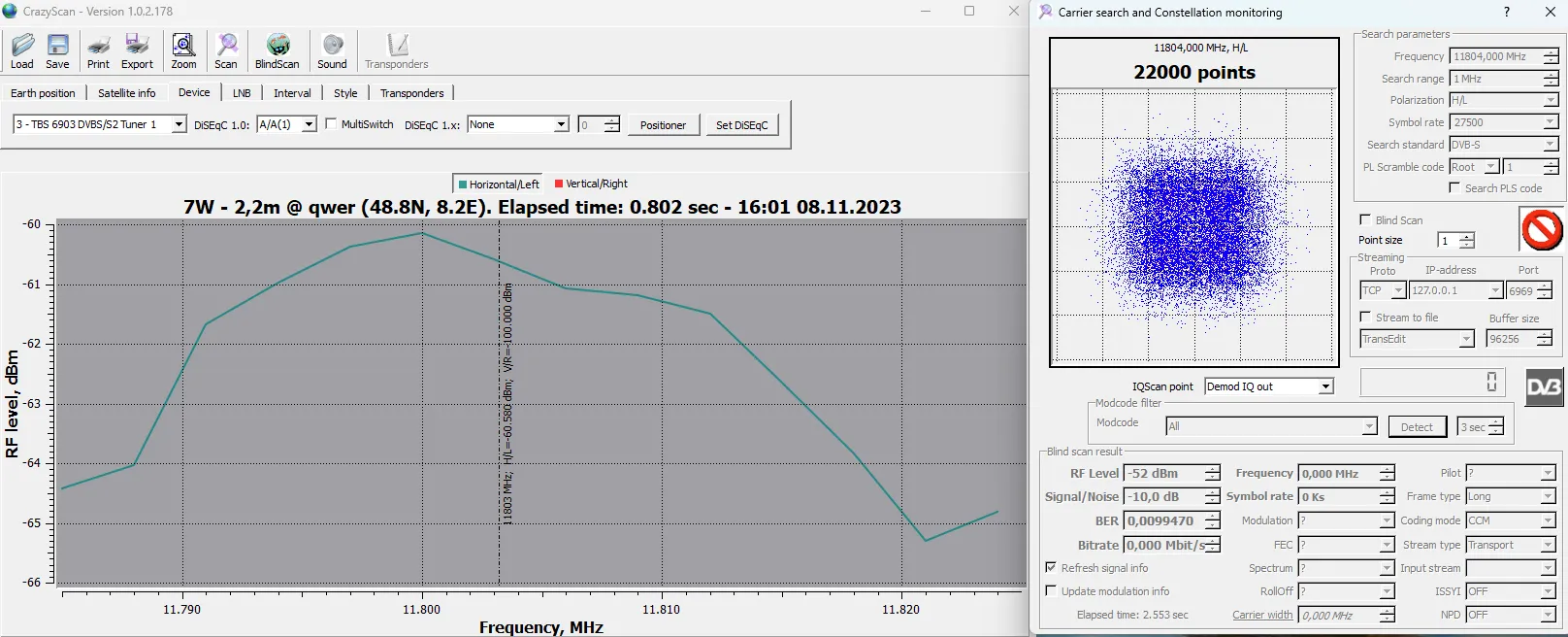Activate the Zoom tool
This screenshot has height=637, width=1568.
point(183,50)
